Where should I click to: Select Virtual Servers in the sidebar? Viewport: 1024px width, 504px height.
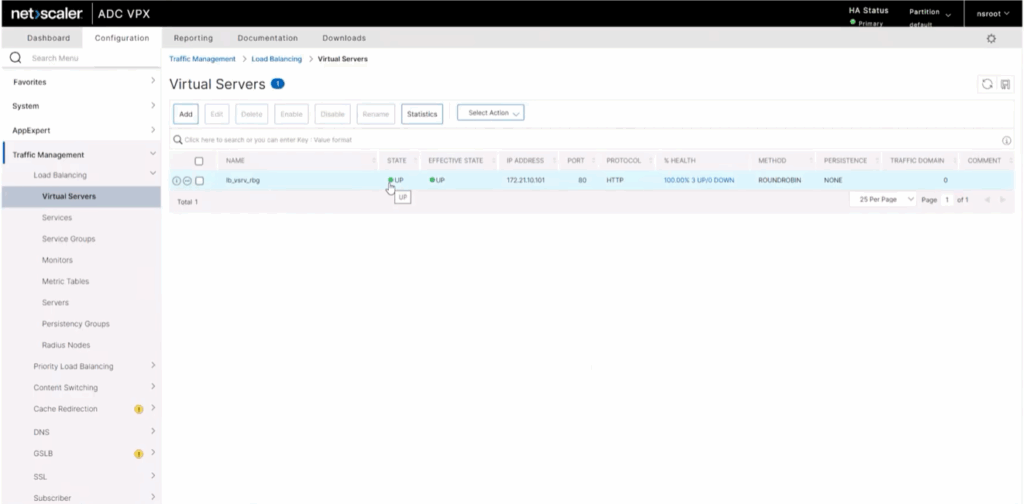coord(81,197)
